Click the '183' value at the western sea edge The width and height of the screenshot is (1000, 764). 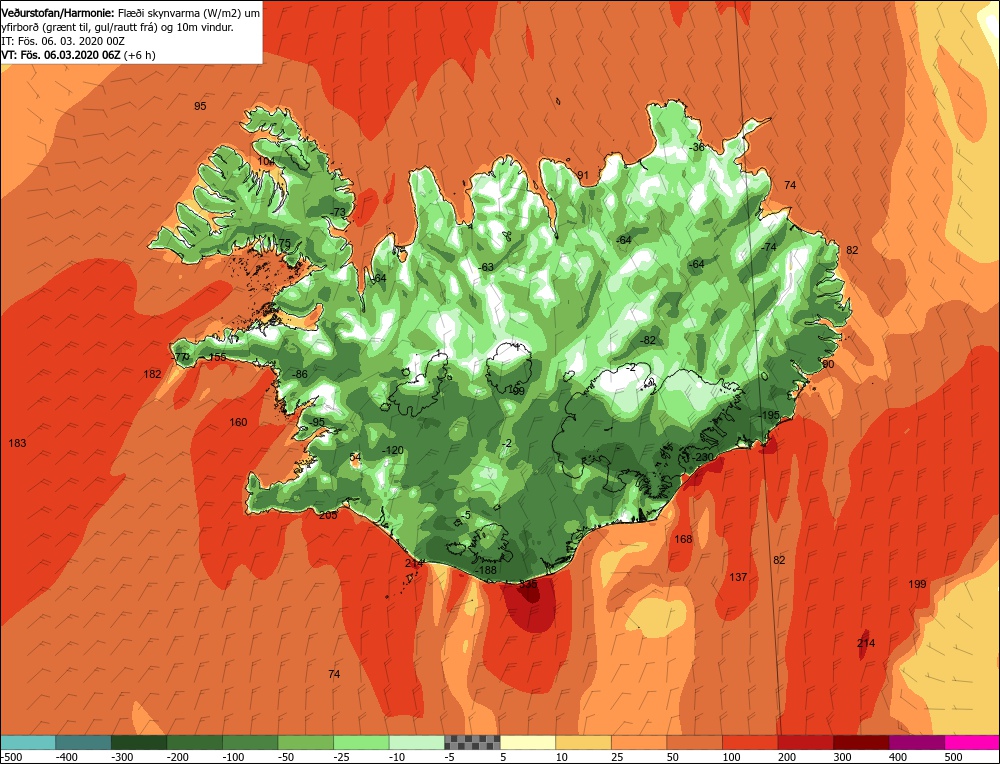[x=17, y=443]
